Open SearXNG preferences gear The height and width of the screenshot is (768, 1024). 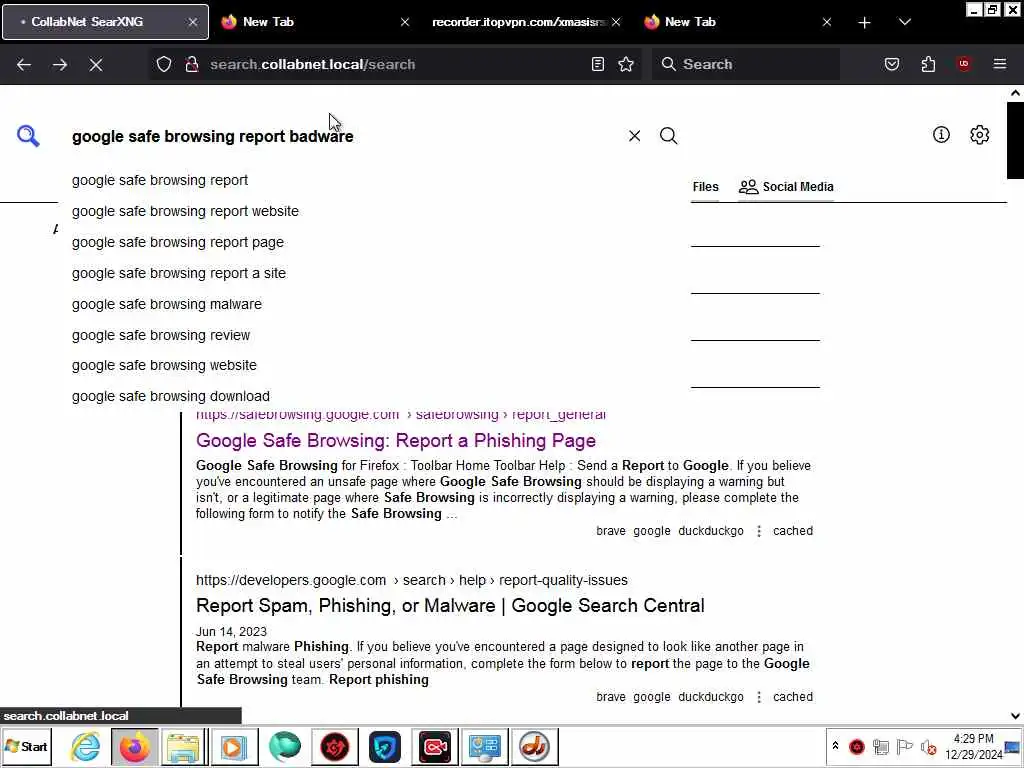coord(979,135)
